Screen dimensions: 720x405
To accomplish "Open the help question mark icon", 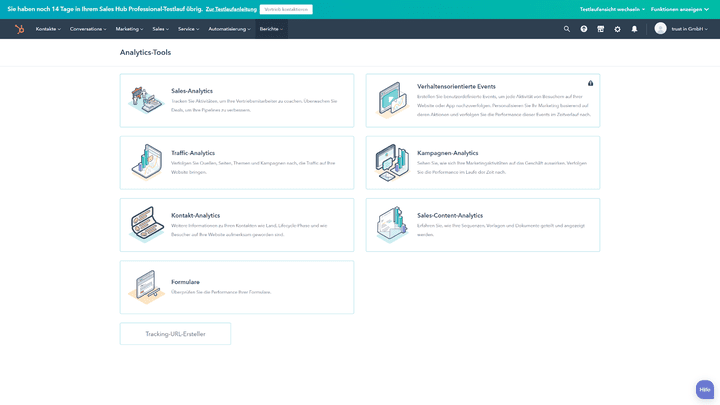I will pos(584,29).
